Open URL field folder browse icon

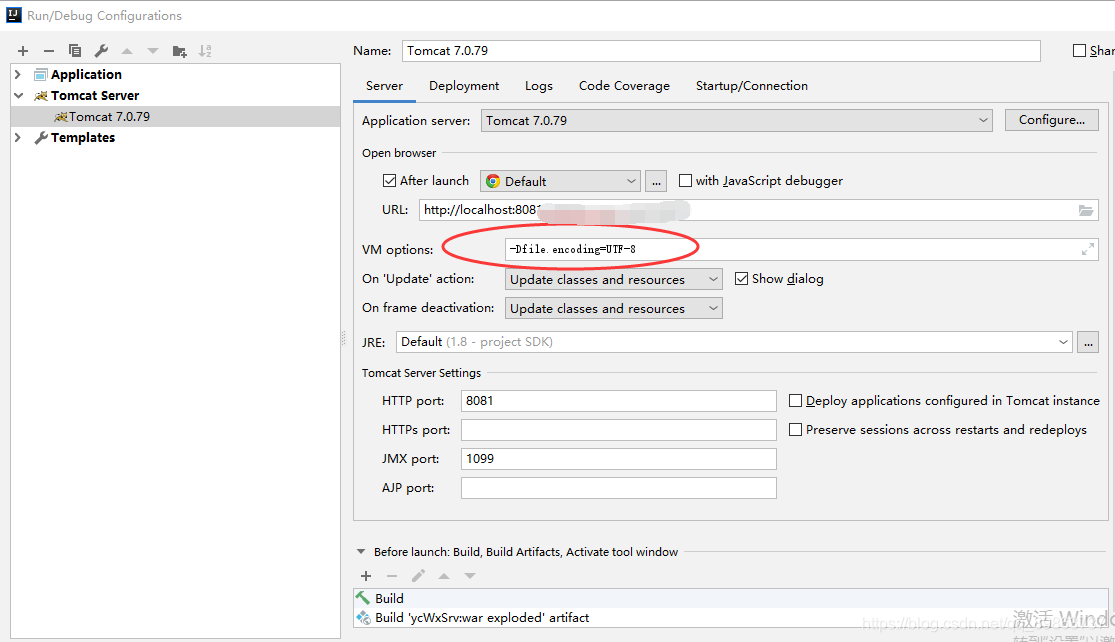pos(1085,210)
